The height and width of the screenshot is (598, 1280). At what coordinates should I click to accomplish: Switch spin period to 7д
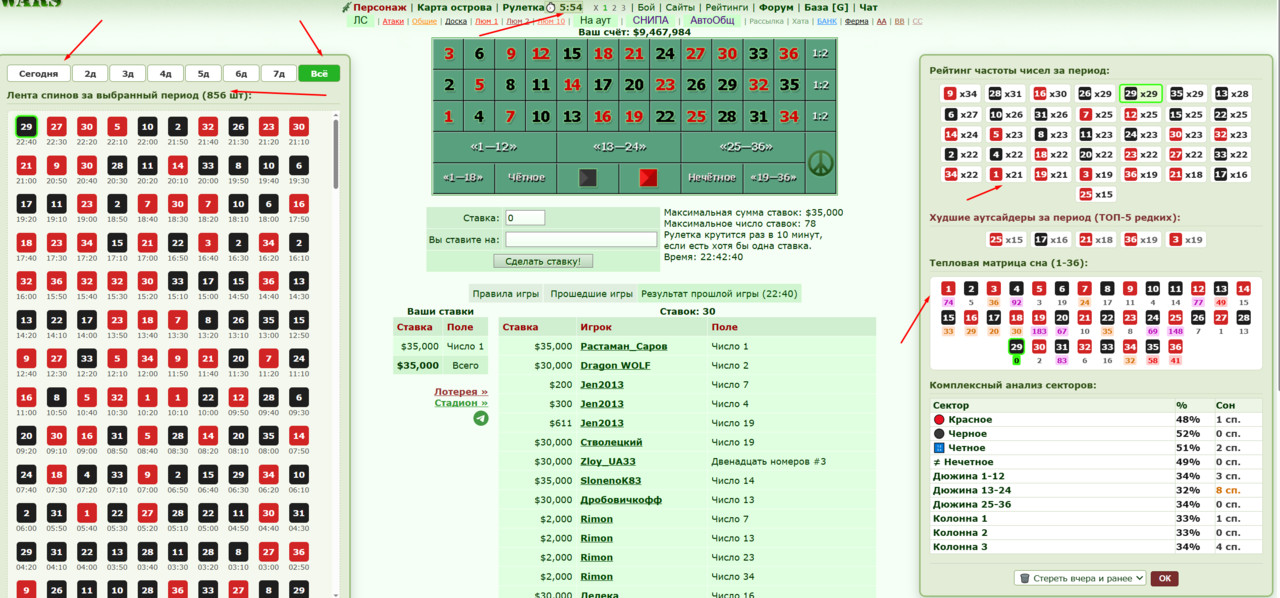[279, 73]
